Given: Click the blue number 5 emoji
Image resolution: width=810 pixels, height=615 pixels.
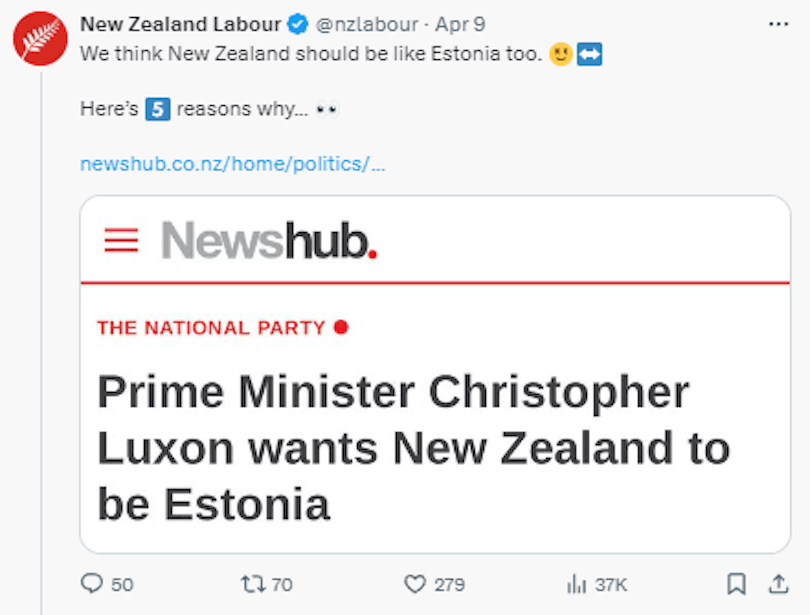Looking at the screenshot, I should pos(157,109).
